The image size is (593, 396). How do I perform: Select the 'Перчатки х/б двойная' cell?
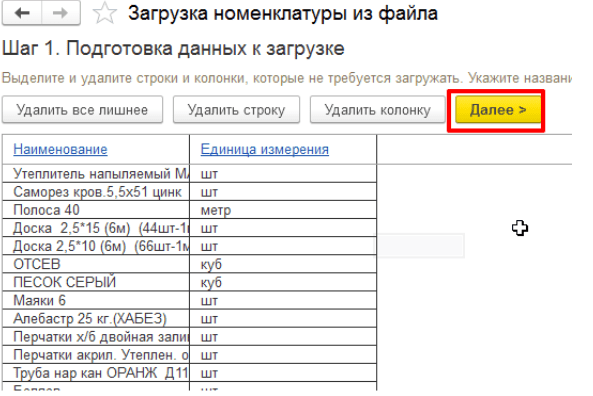(96, 337)
